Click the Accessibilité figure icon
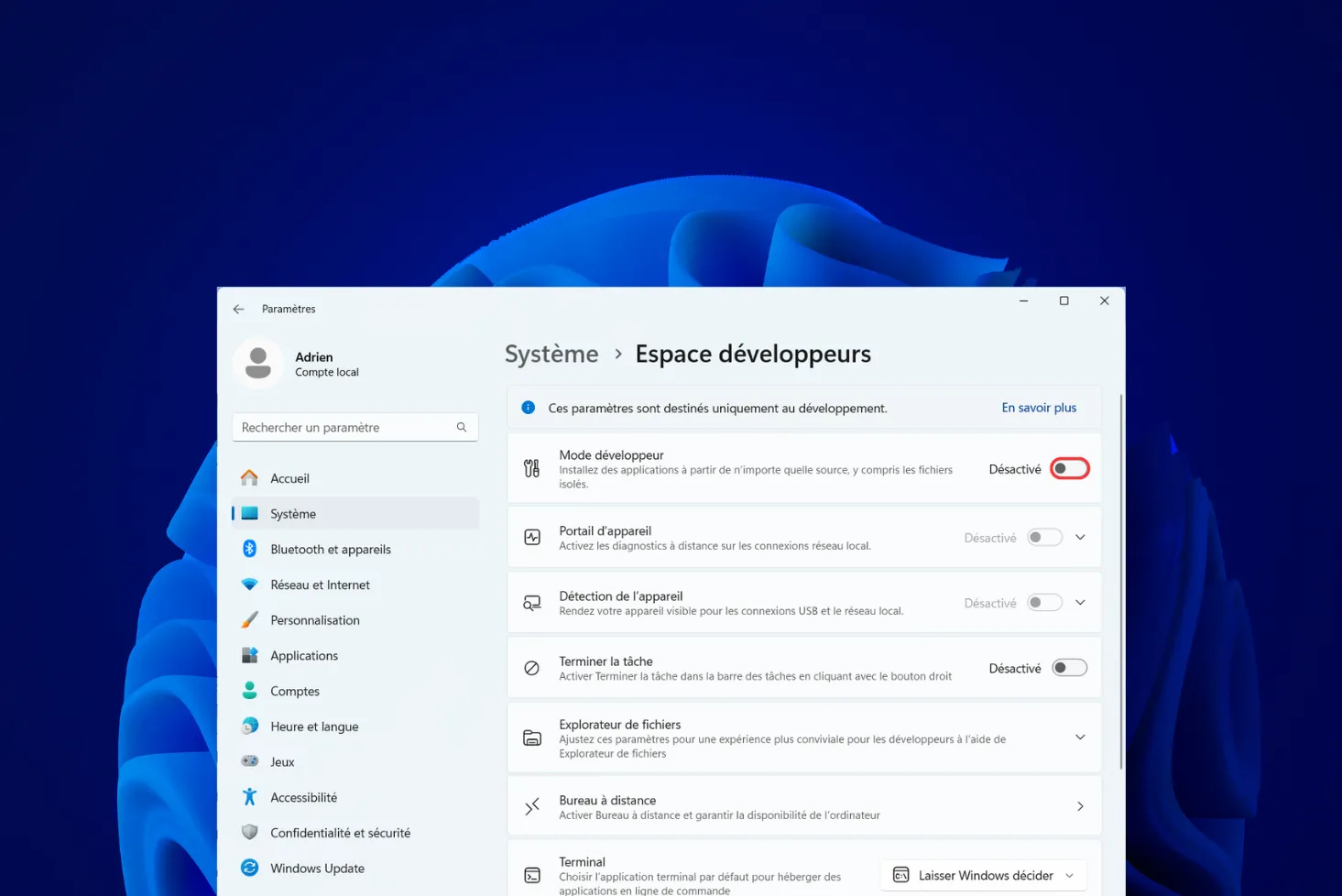1342x896 pixels. point(249,797)
